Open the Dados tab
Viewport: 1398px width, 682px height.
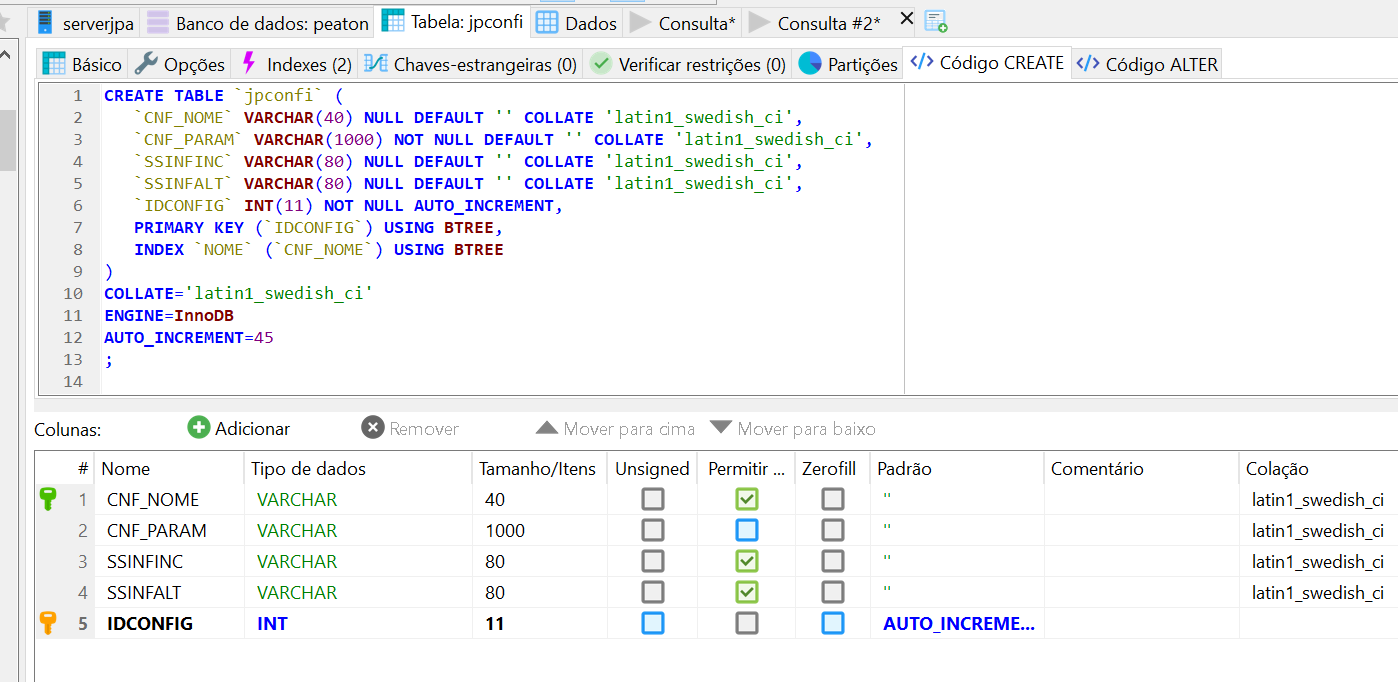tap(577, 22)
